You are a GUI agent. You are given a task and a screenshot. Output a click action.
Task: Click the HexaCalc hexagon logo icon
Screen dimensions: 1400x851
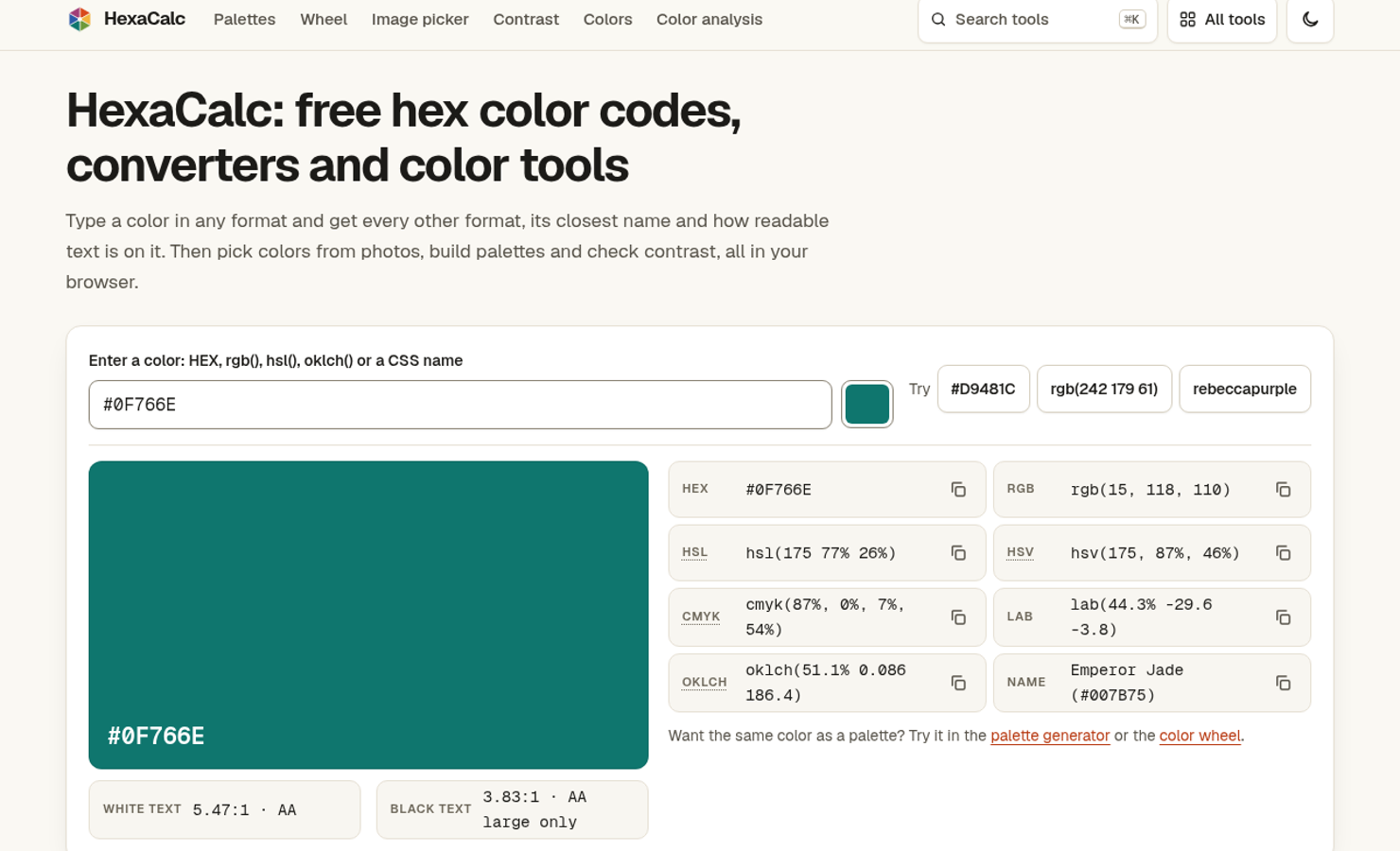[x=79, y=19]
